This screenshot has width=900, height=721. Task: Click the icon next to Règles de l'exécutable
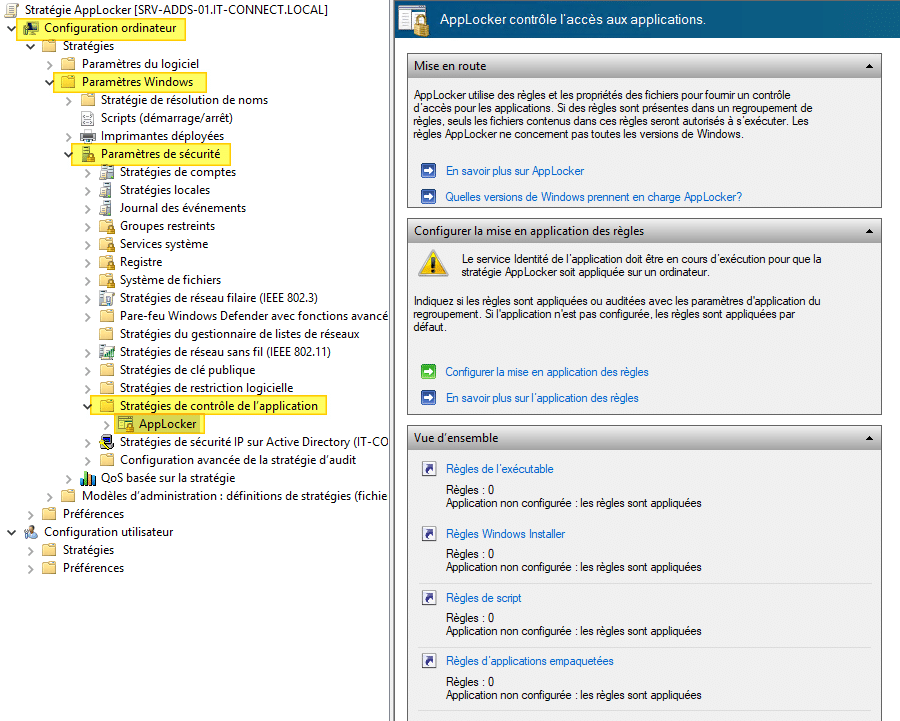click(x=430, y=468)
